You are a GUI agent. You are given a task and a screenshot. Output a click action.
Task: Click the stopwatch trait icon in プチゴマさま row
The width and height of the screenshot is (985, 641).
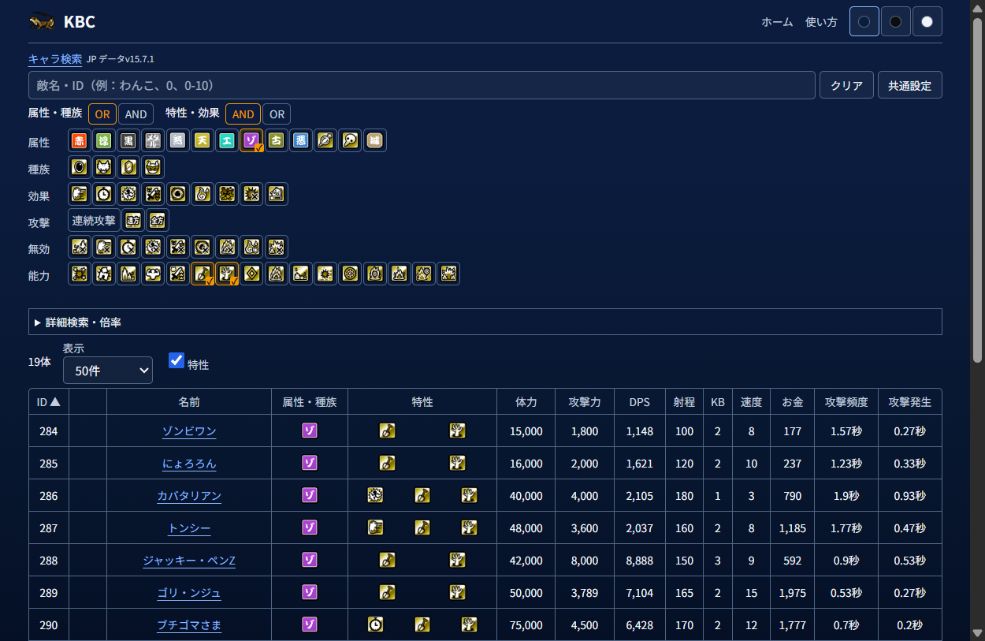point(375,625)
